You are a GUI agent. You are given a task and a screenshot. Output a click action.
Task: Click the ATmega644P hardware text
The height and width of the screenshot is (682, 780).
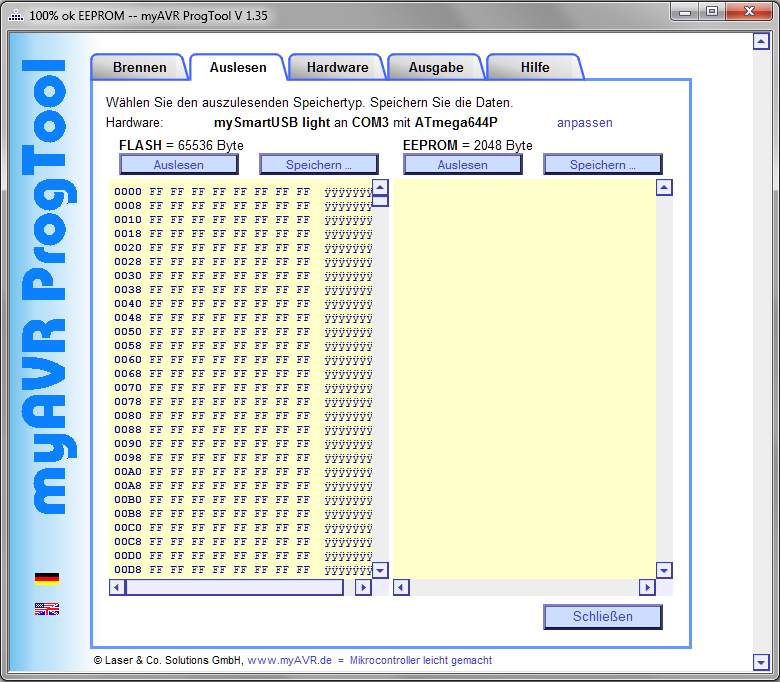[x=456, y=123]
